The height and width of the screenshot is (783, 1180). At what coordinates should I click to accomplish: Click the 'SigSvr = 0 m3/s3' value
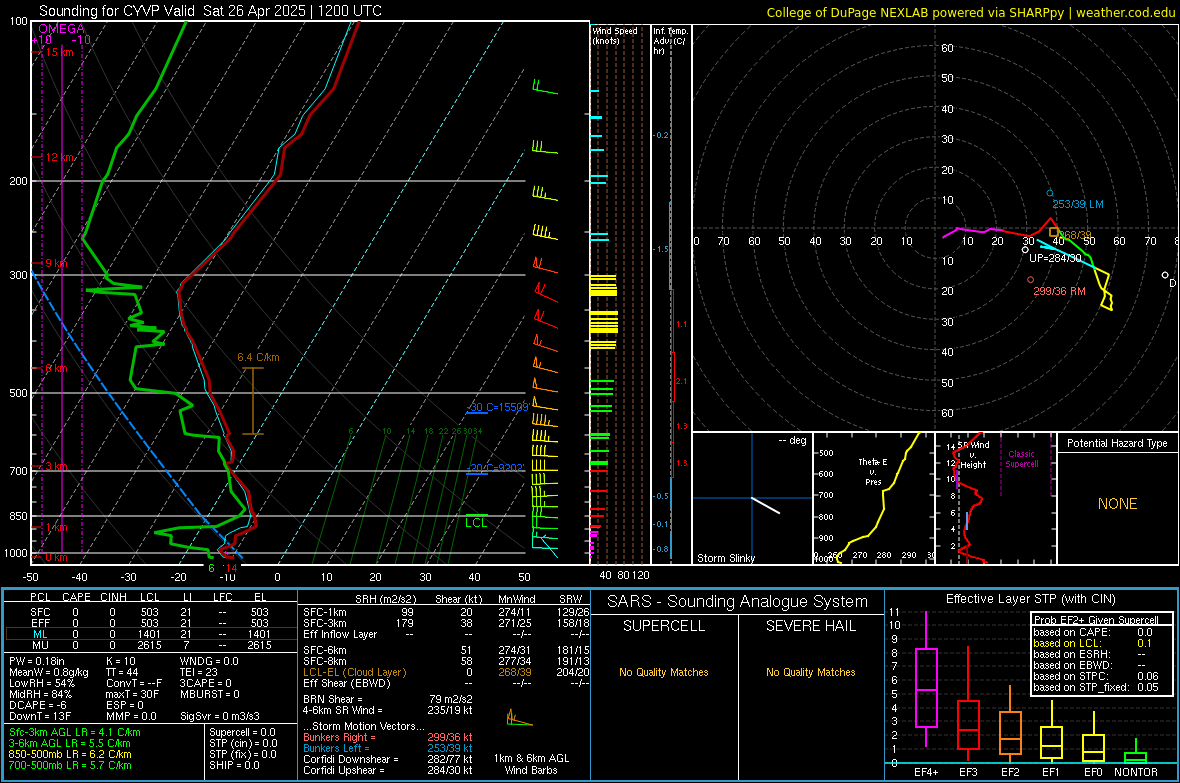coord(220,716)
